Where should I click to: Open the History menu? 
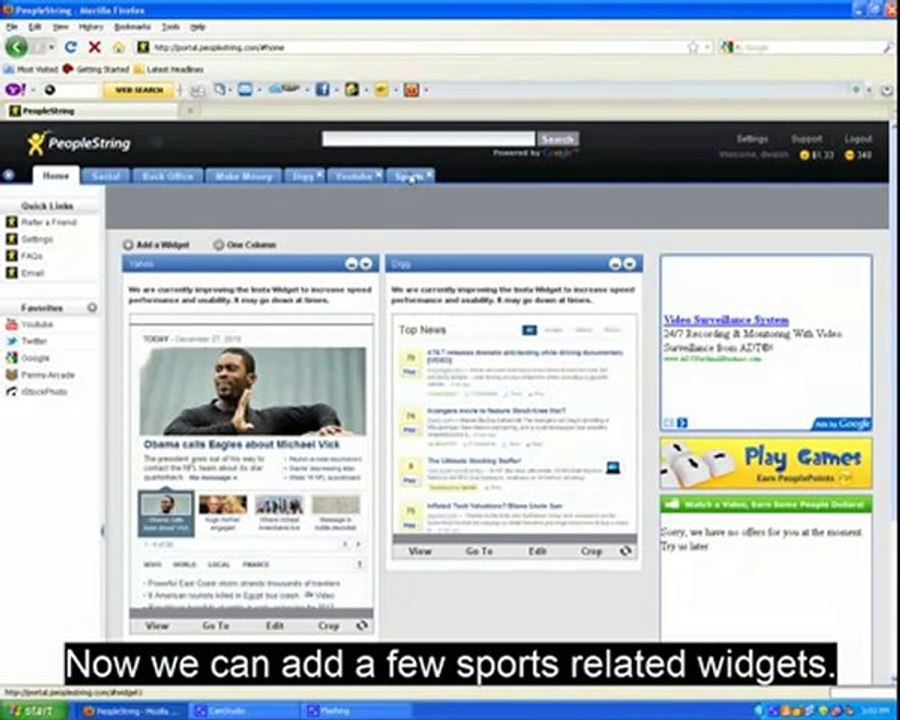click(91, 27)
